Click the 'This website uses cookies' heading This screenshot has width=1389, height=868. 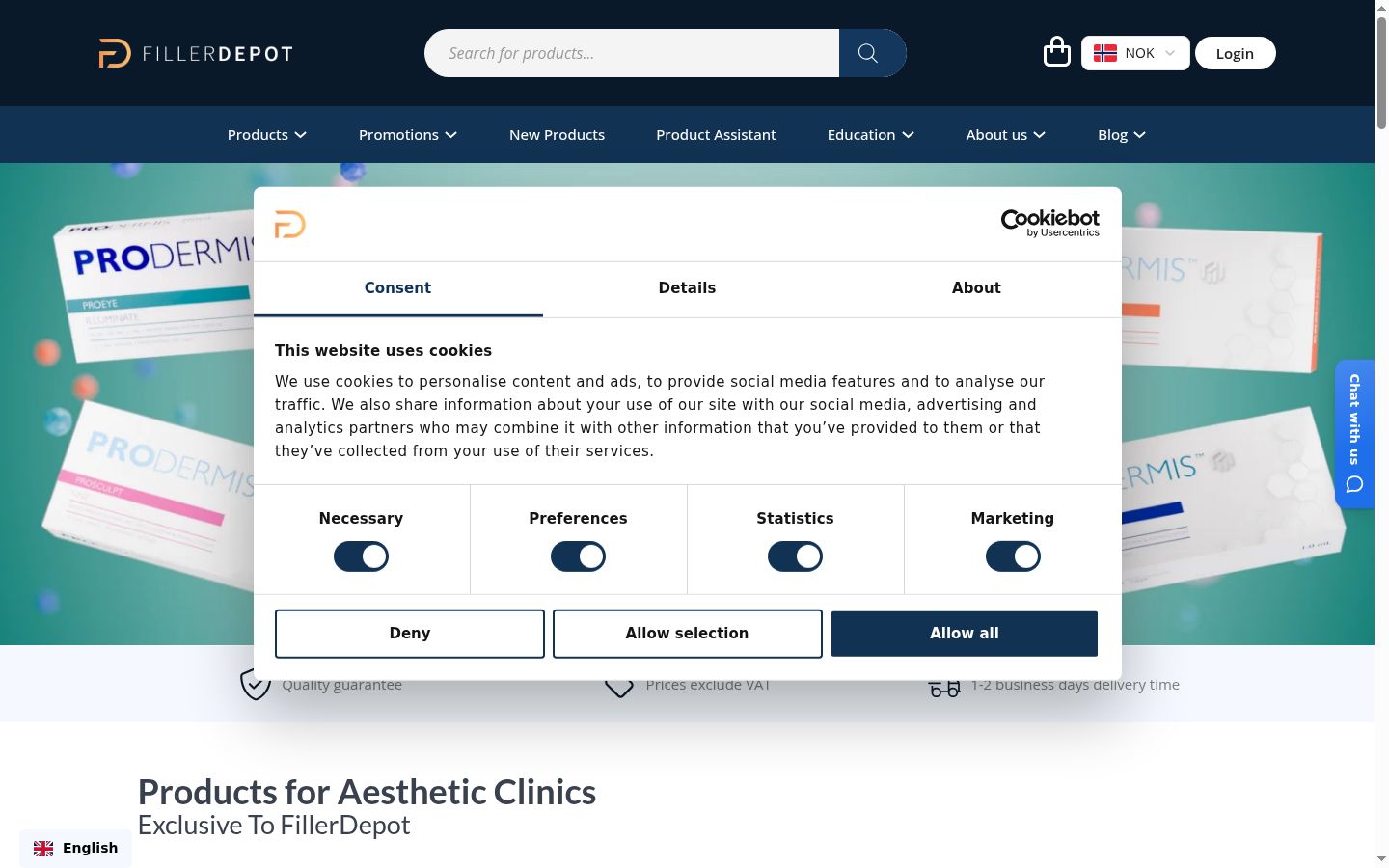pos(384,351)
